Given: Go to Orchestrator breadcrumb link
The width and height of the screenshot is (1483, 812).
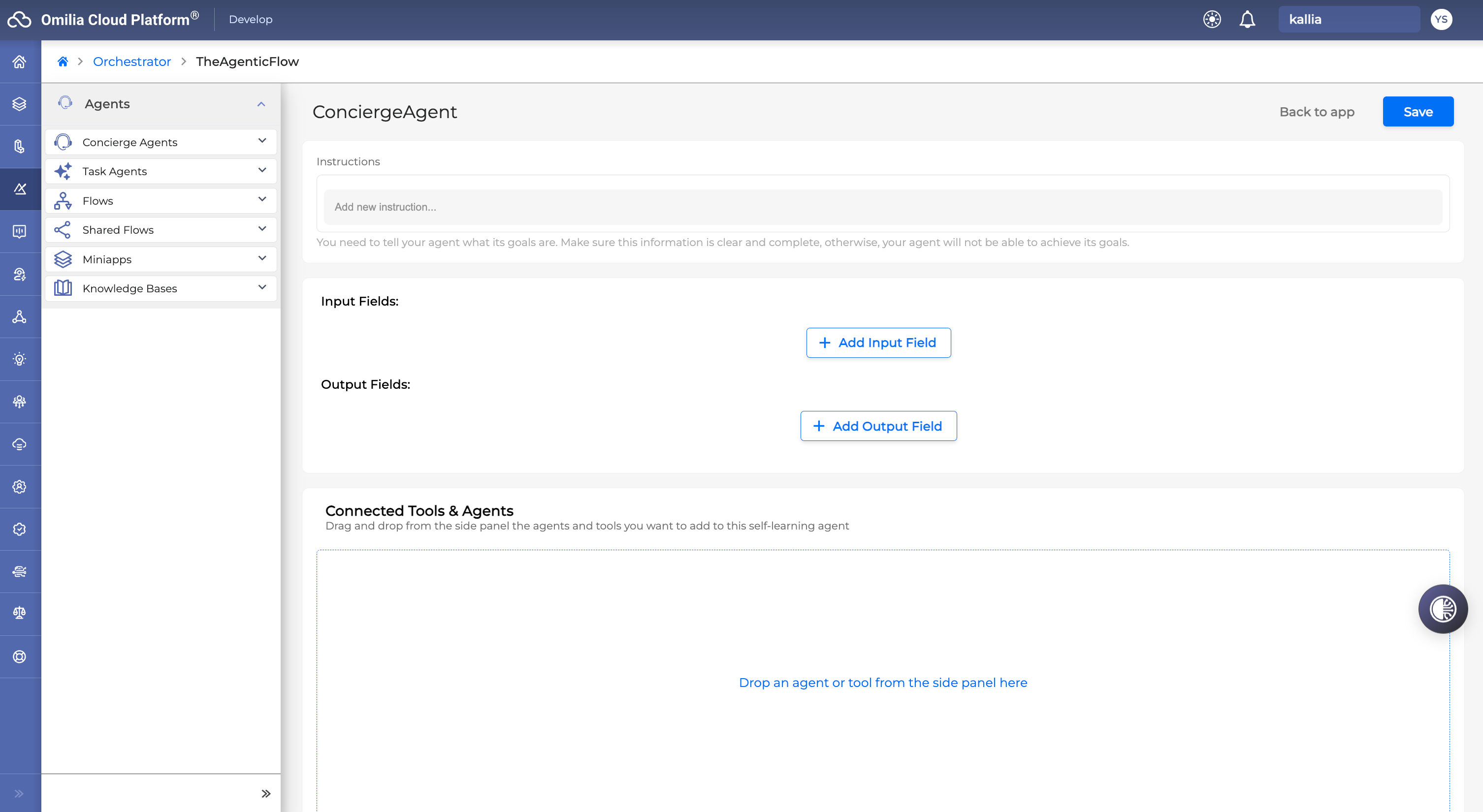Looking at the screenshot, I should tap(132, 62).
